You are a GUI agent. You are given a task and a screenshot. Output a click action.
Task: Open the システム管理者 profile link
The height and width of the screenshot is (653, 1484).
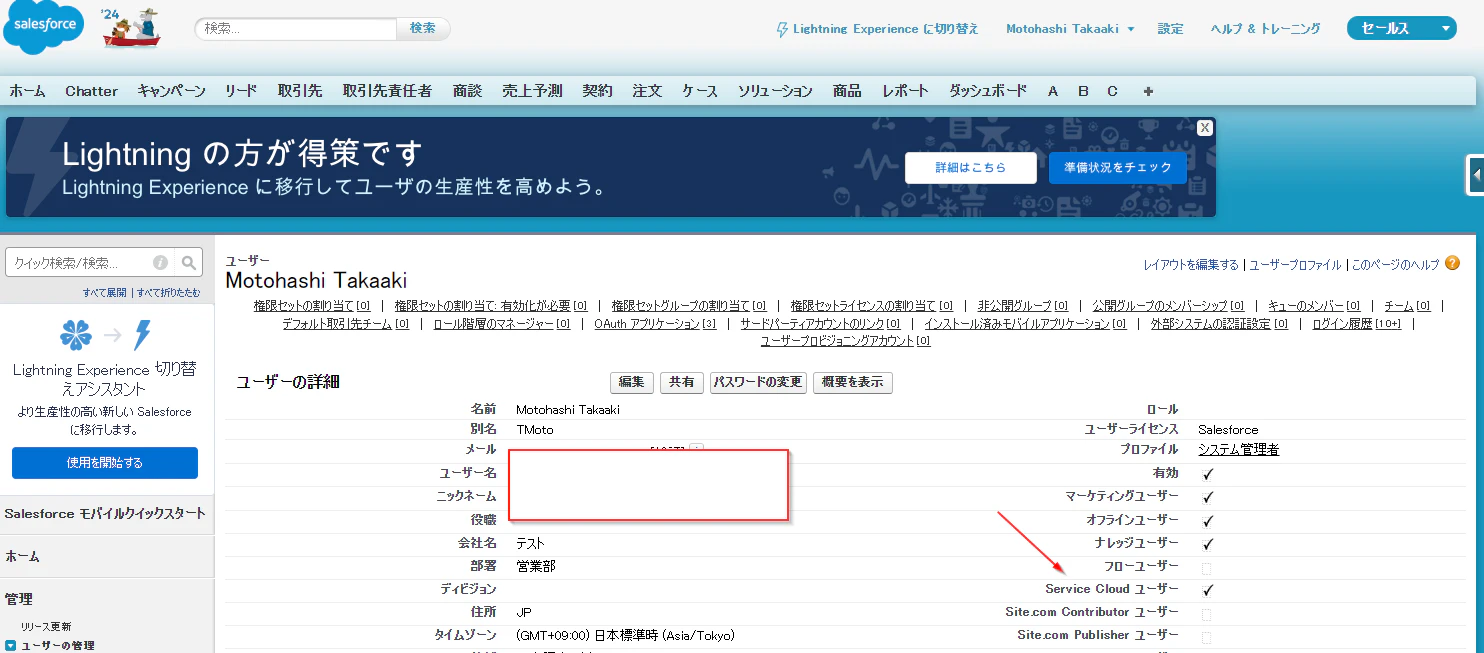click(1238, 450)
